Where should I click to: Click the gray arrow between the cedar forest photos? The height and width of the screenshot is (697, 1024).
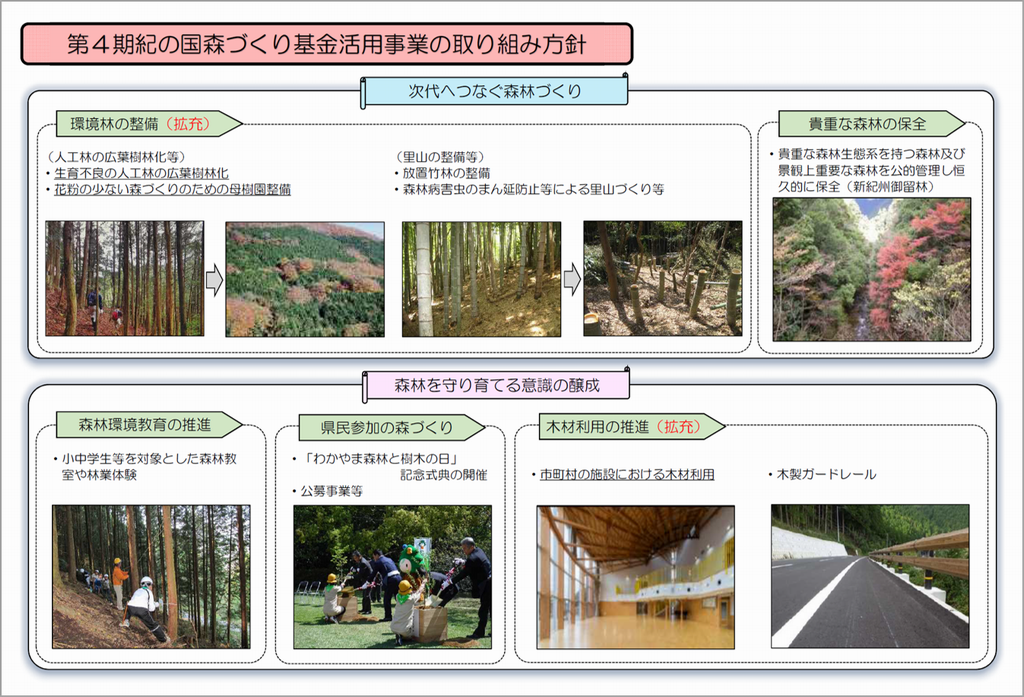point(214,280)
